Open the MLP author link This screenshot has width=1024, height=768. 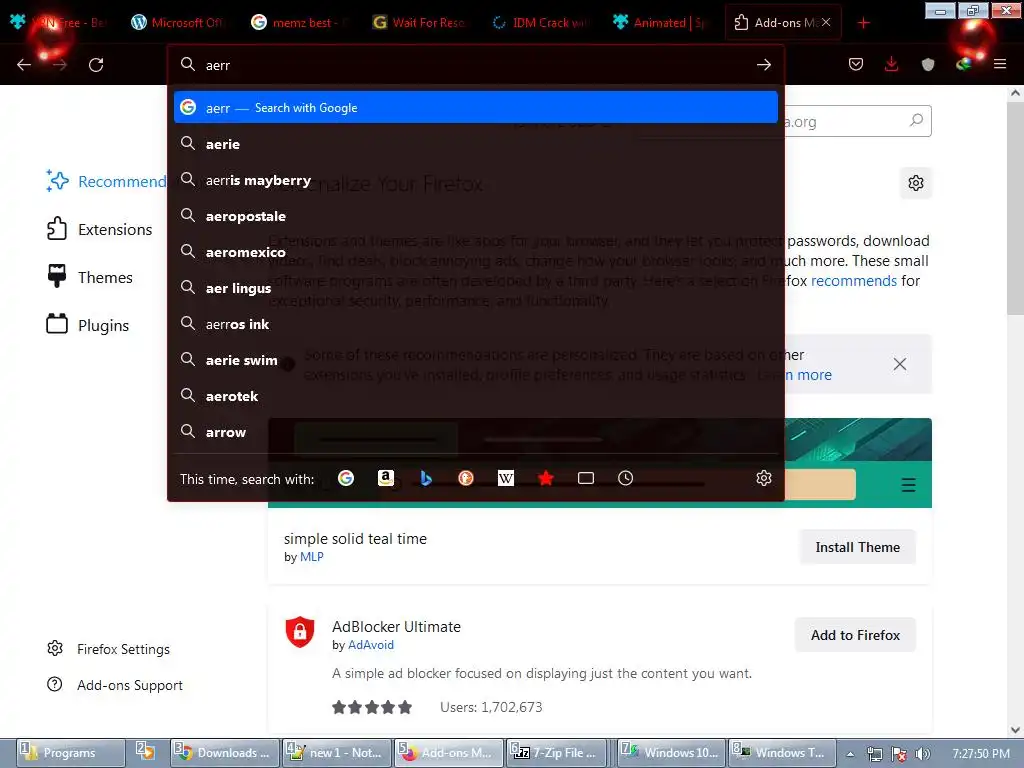pos(312,556)
